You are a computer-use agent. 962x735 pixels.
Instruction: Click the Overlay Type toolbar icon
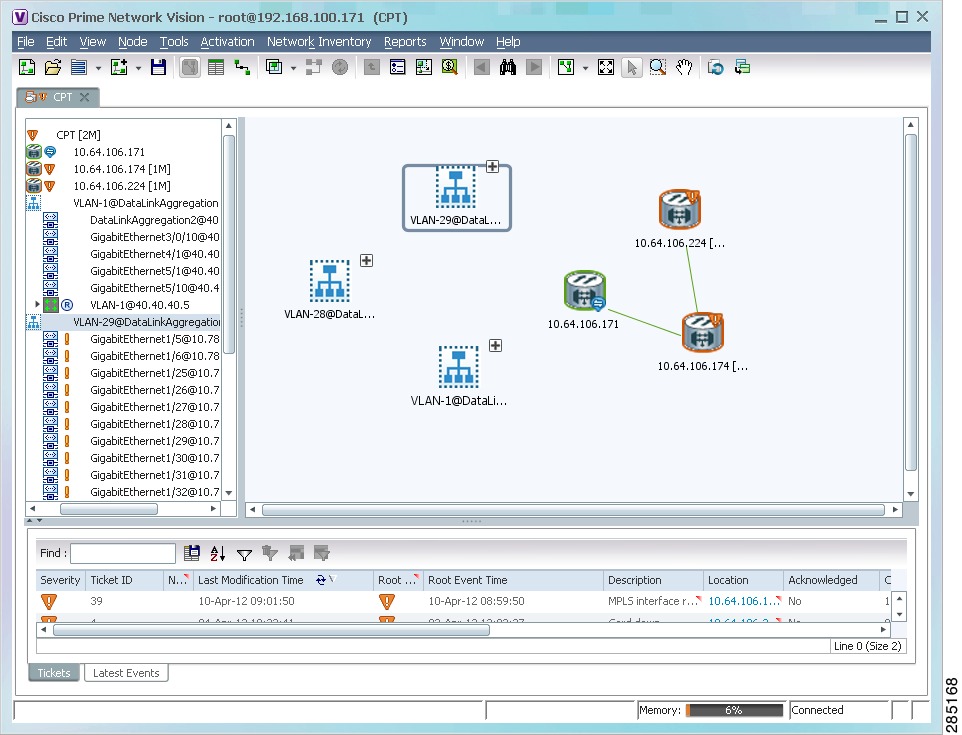click(x=274, y=67)
